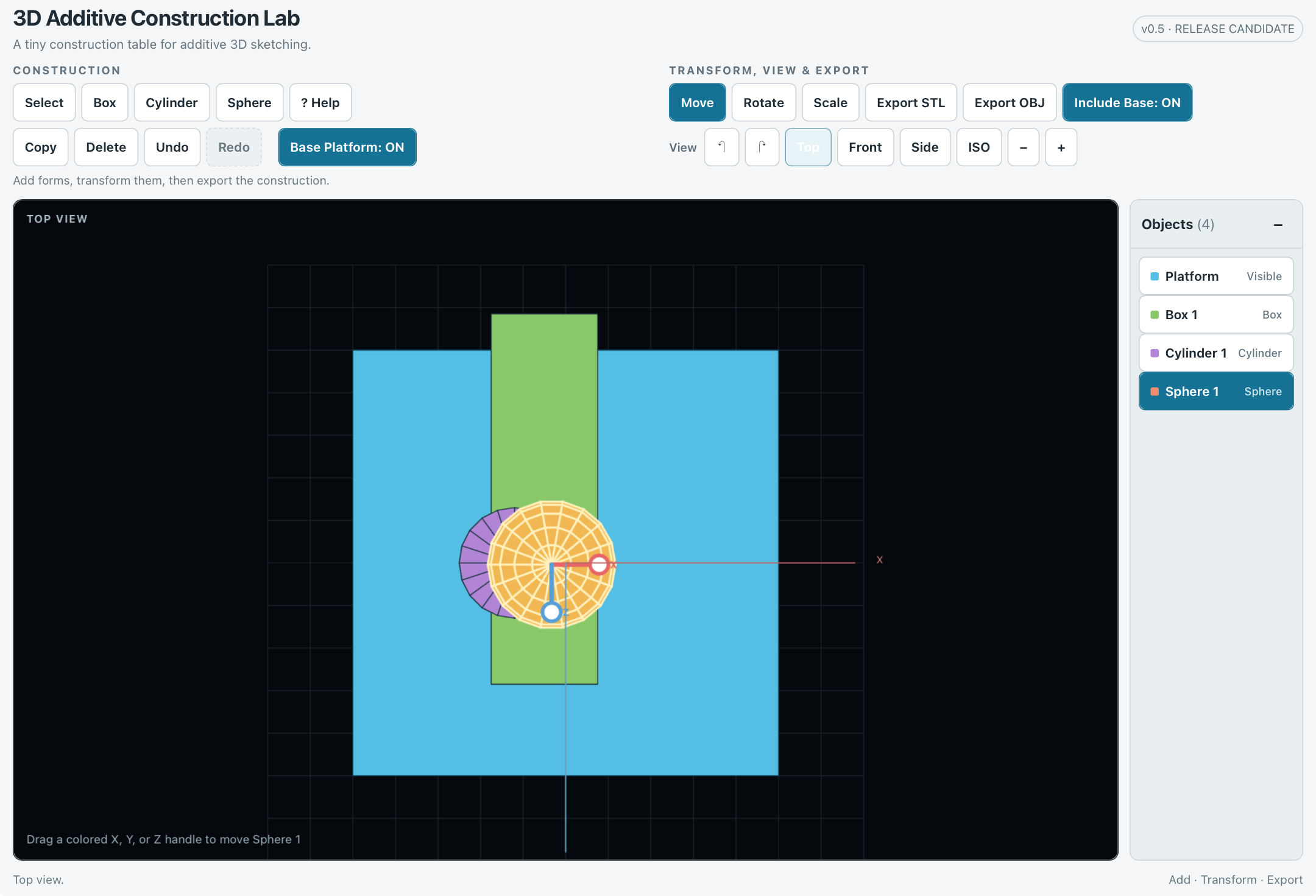This screenshot has height=896, width=1316.
Task: Click the v0.5 Release Candidate badge
Action: (x=1217, y=29)
